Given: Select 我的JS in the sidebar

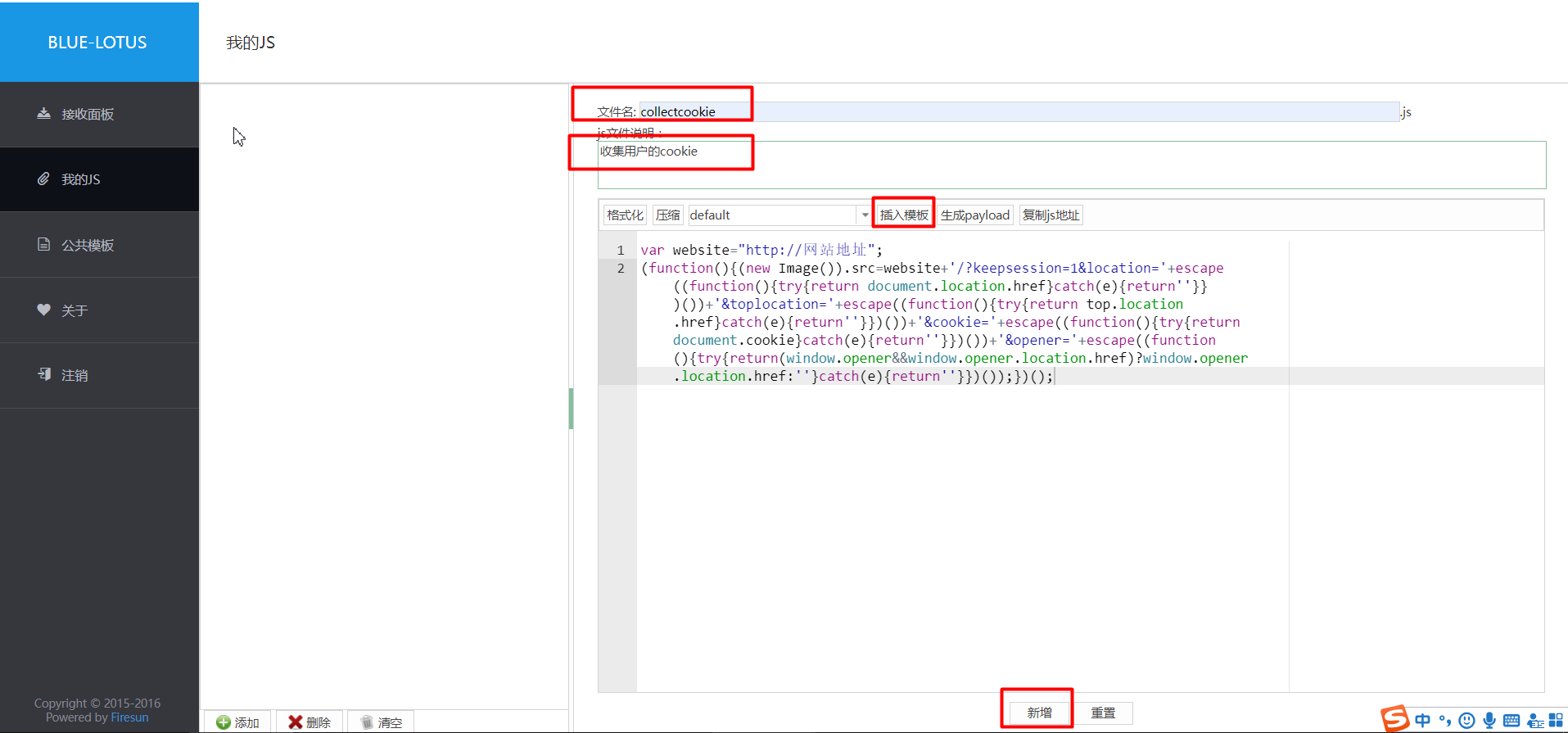Looking at the screenshot, I should [x=99, y=179].
